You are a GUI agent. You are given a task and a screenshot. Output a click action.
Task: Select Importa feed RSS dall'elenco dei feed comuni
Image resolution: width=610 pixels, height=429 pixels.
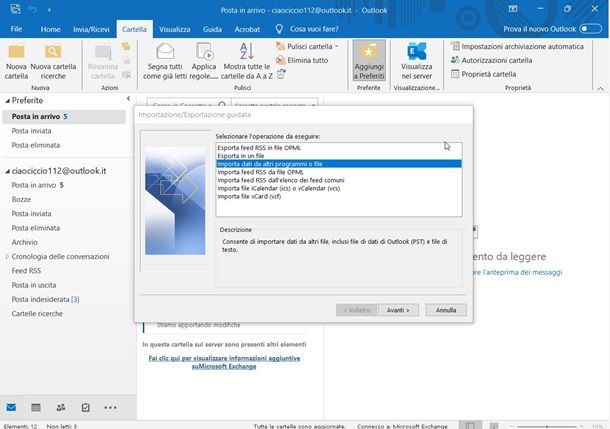point(338,180)
